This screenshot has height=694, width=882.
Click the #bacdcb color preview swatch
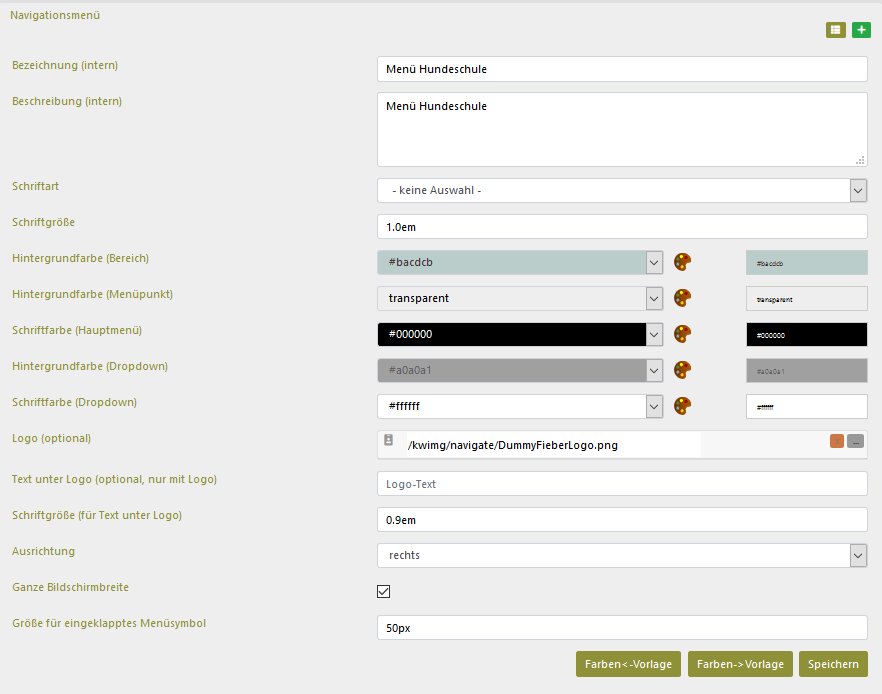tap(806, 263)
